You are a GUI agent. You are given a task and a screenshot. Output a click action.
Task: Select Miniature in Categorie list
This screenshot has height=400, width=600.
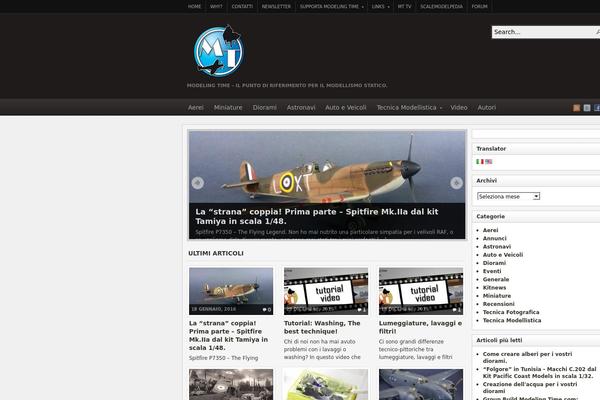click(x=497, y=296)
